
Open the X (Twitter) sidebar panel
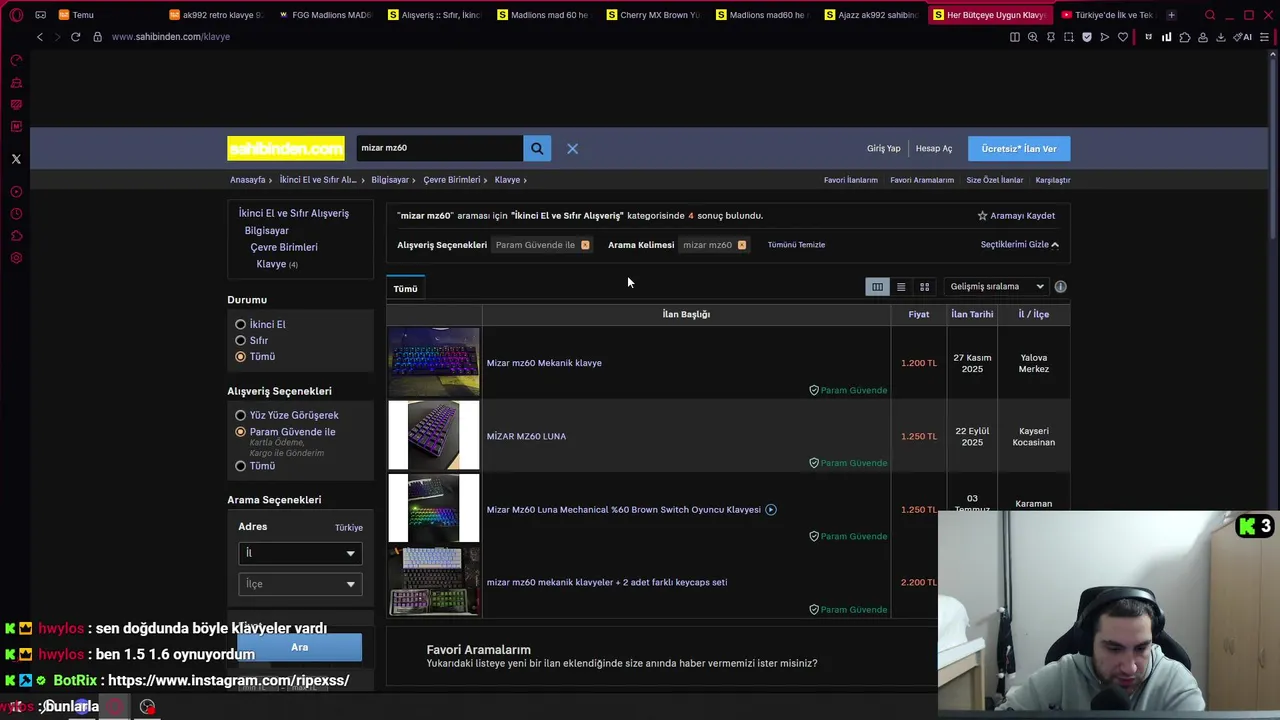tap(16, 159)
